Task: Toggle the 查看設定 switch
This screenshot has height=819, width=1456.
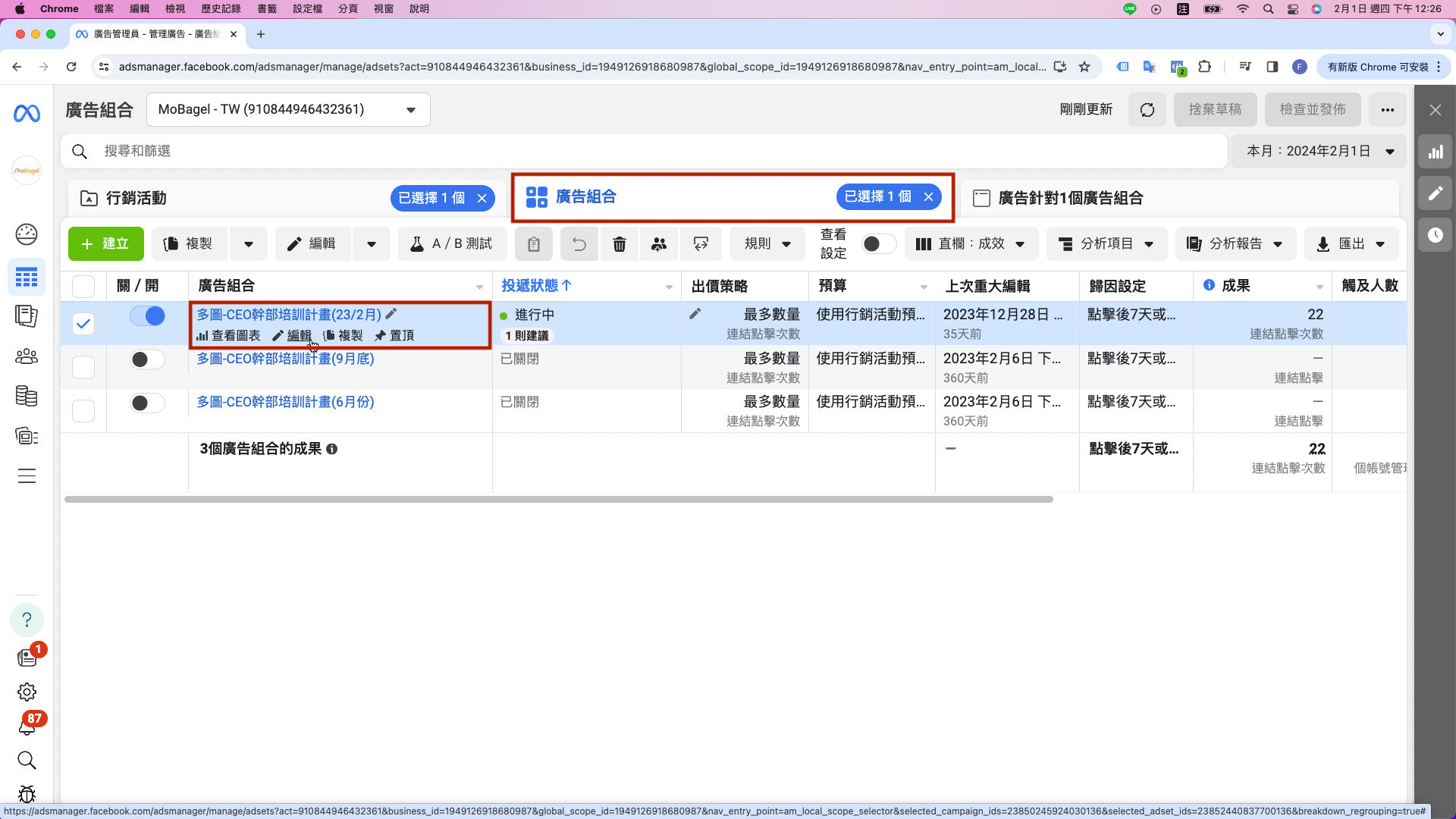Action: 880,244
